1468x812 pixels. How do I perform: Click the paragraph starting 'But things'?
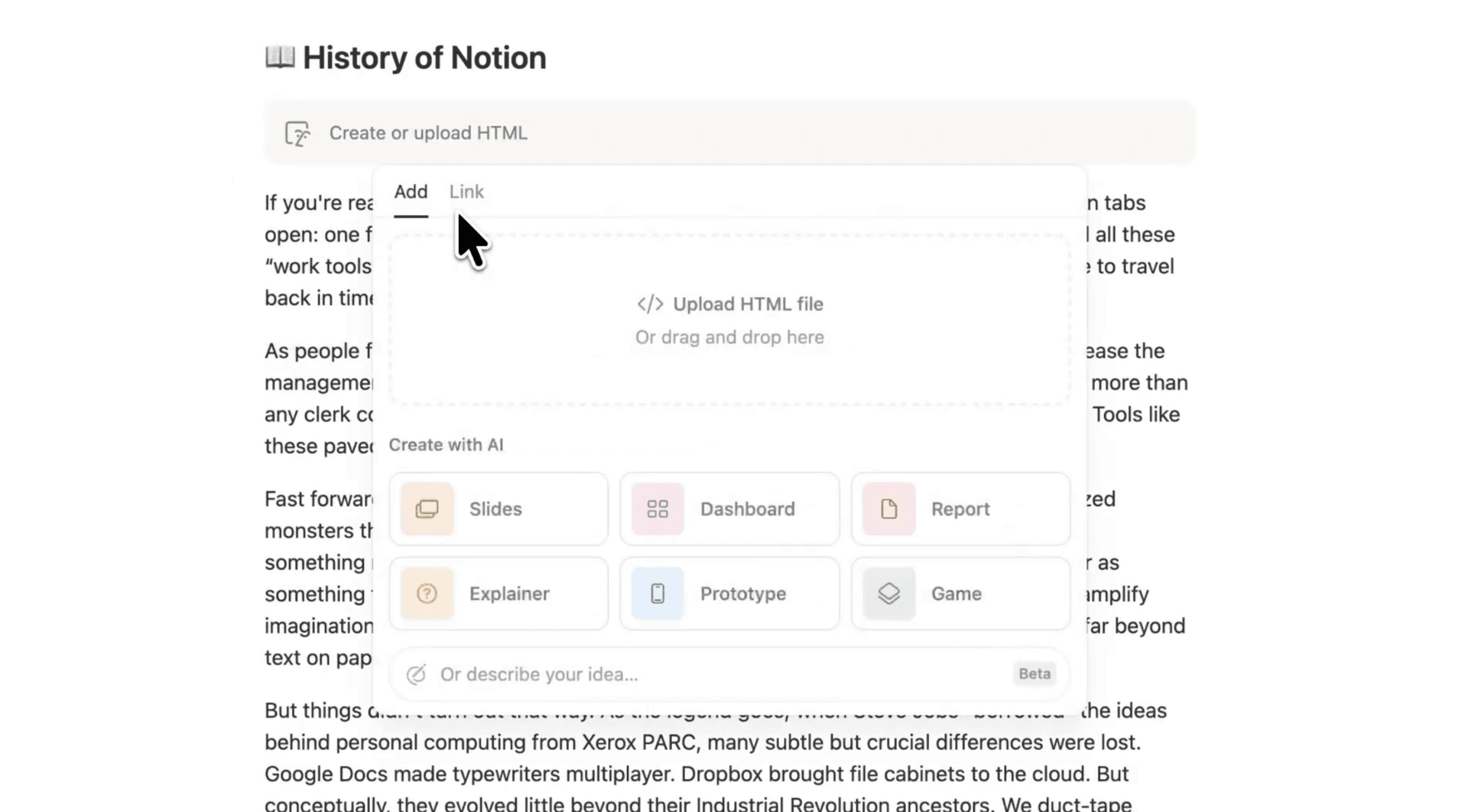click(x=715, y=758)
